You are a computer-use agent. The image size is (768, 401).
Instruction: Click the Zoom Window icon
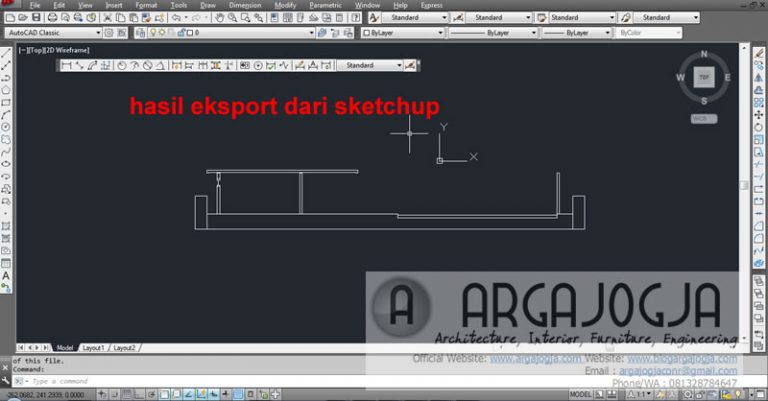pos(245,18)
